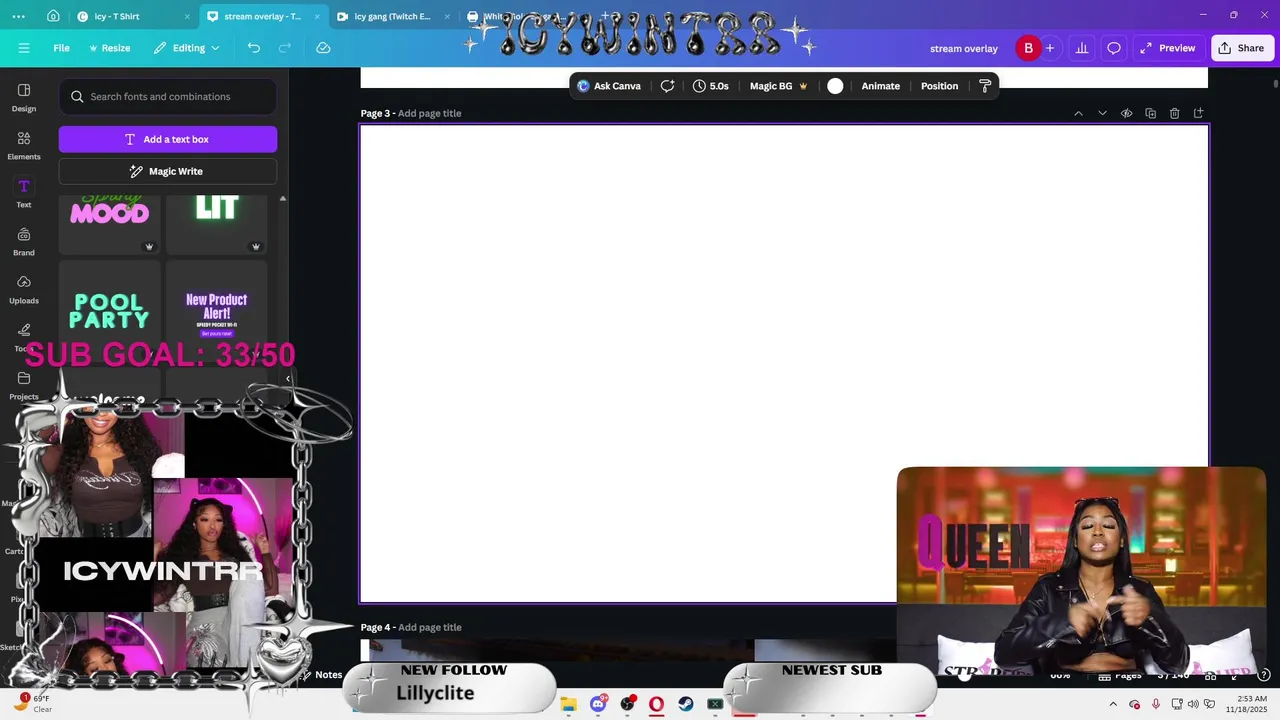Open the Position panel

pyautogui.click(x=939, y=86)
